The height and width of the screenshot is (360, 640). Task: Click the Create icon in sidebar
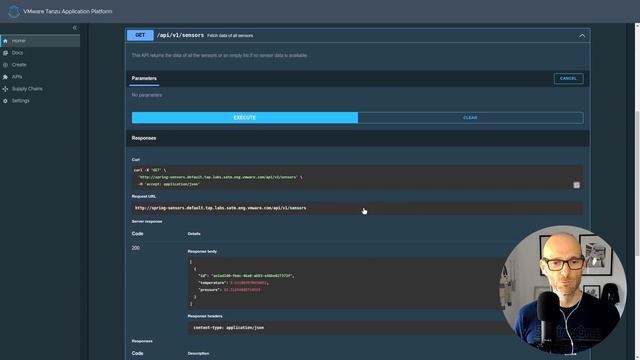(5, 65)
